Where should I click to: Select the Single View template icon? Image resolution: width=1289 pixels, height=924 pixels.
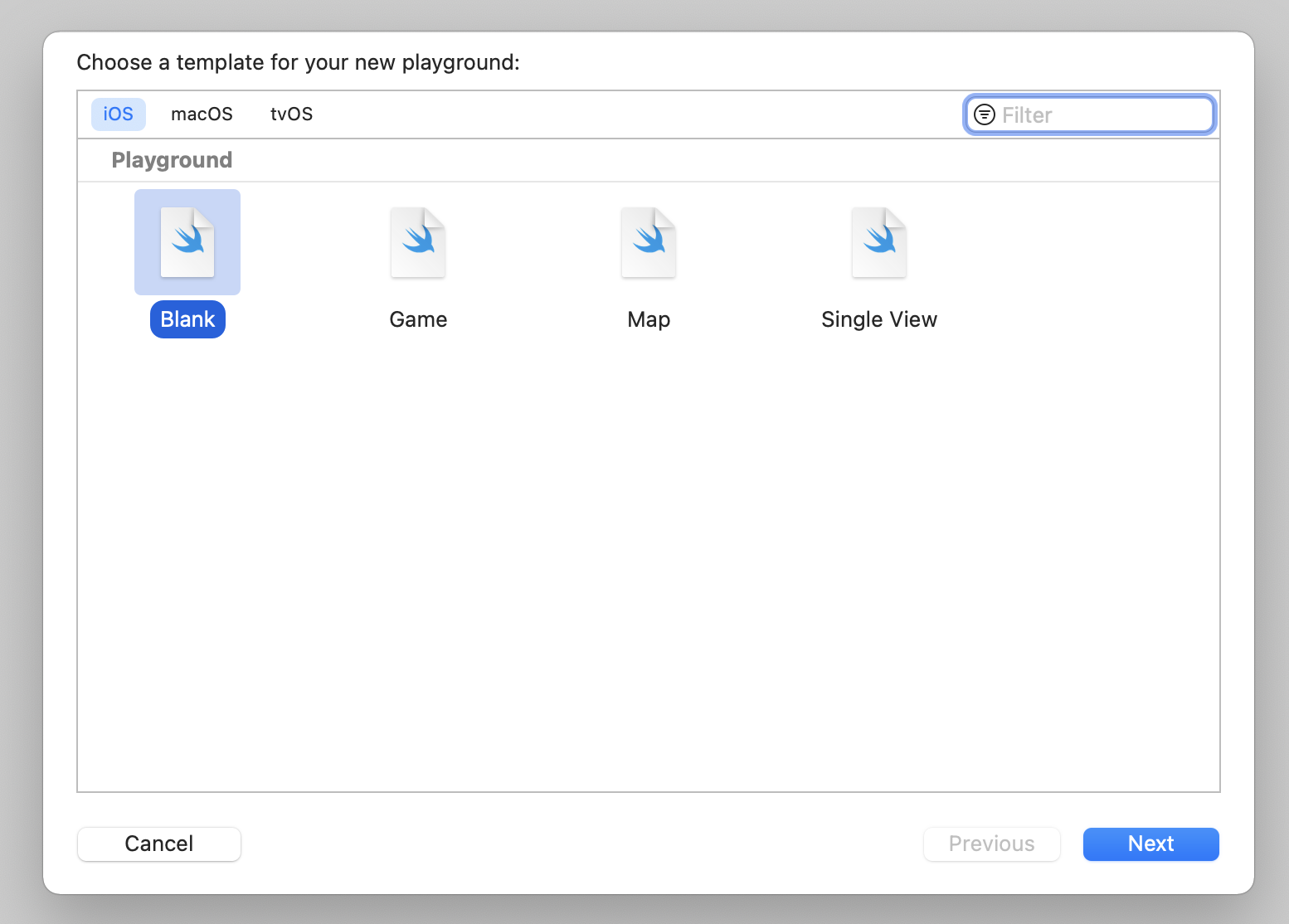(879, 242)
